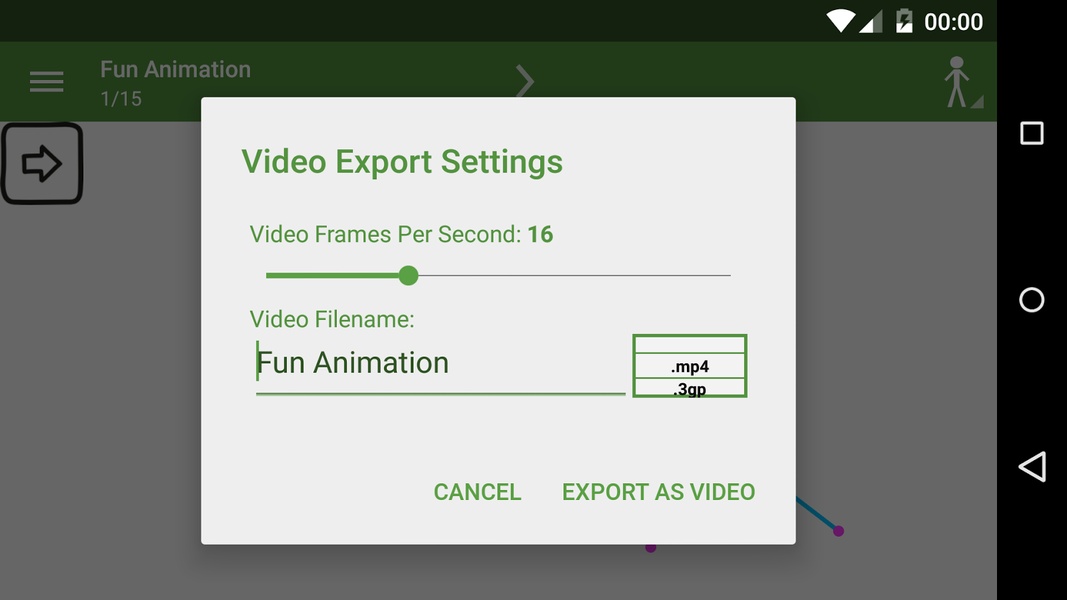Tap the frames per second value 16

click(x=540, y=234)
